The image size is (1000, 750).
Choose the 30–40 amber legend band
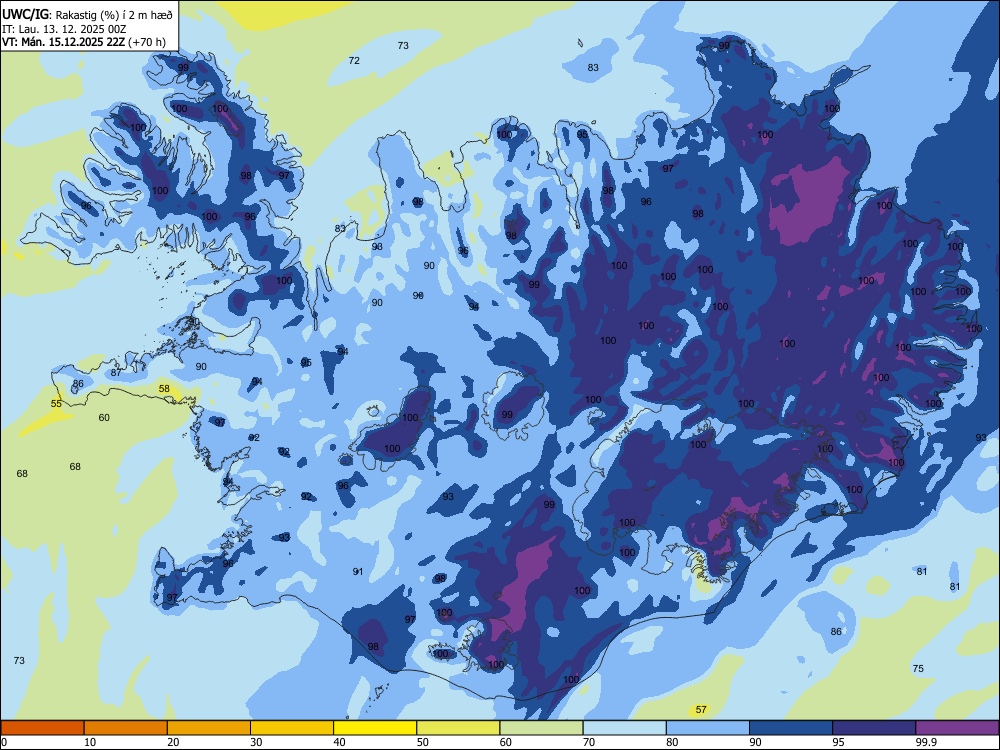pyautogui.click(x=292, y=728)
